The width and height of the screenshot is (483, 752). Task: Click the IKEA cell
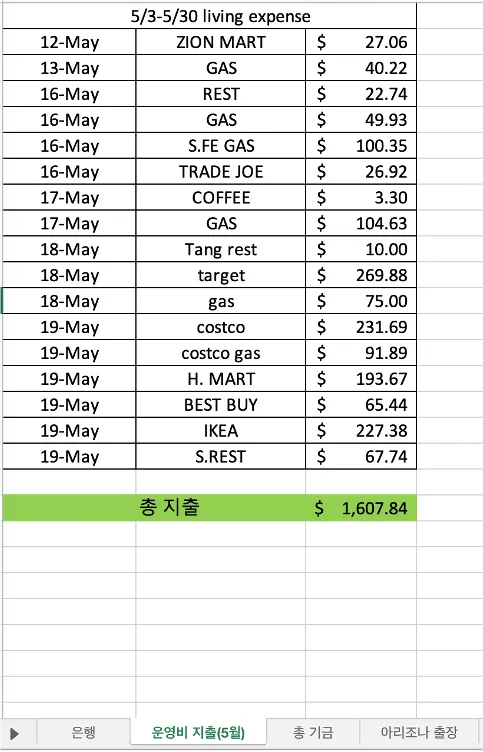(x=221, y=431)
